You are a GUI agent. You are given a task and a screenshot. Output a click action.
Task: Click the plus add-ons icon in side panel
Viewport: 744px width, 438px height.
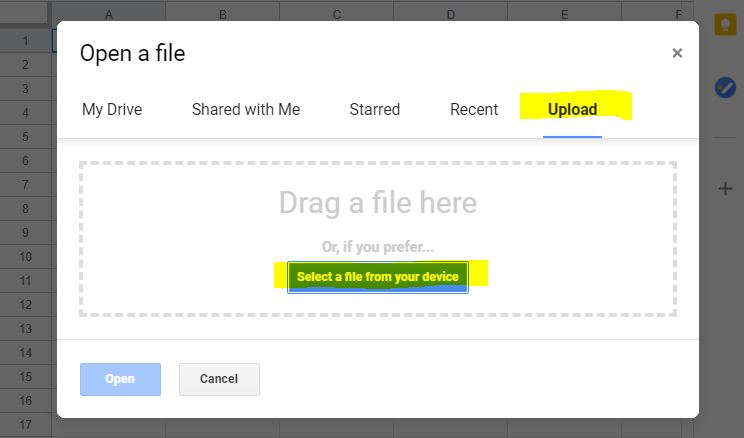point(725,189)
